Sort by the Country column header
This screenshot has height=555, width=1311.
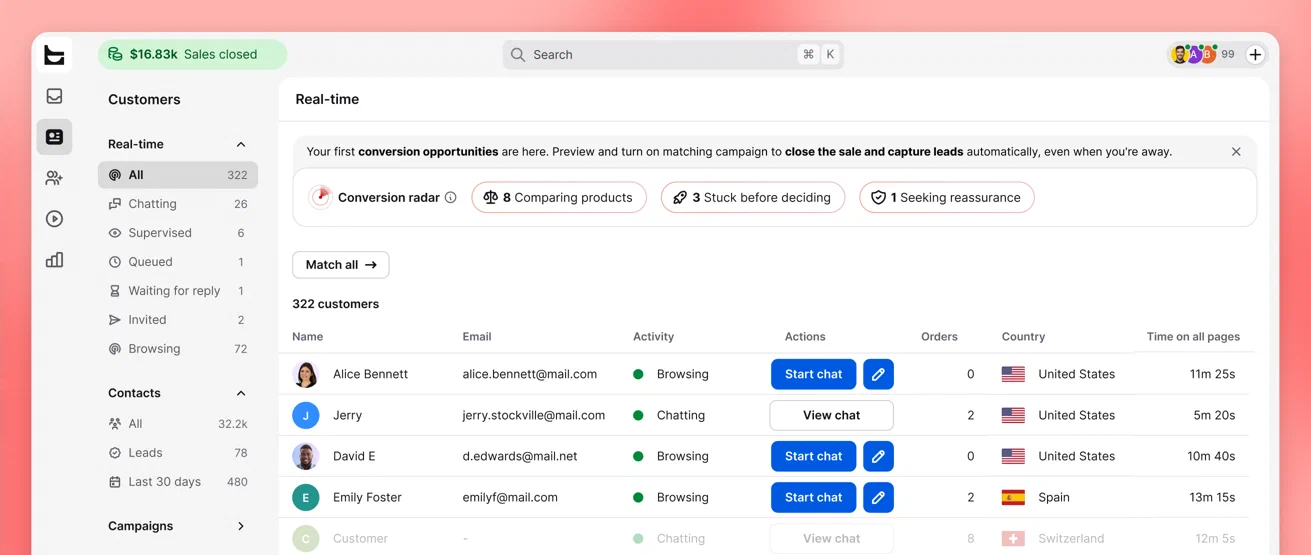pyautogui.click(x=1023, y=337)
